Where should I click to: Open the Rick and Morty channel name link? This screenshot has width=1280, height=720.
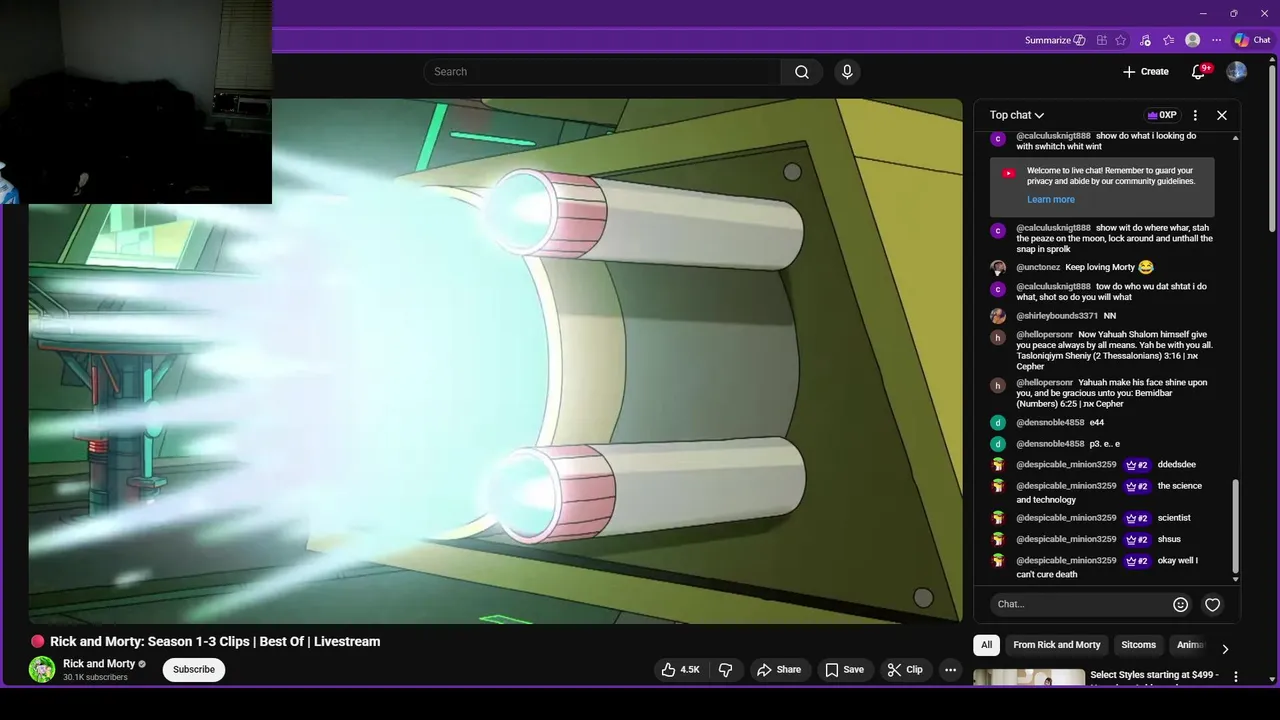click(x=99, y=664)
